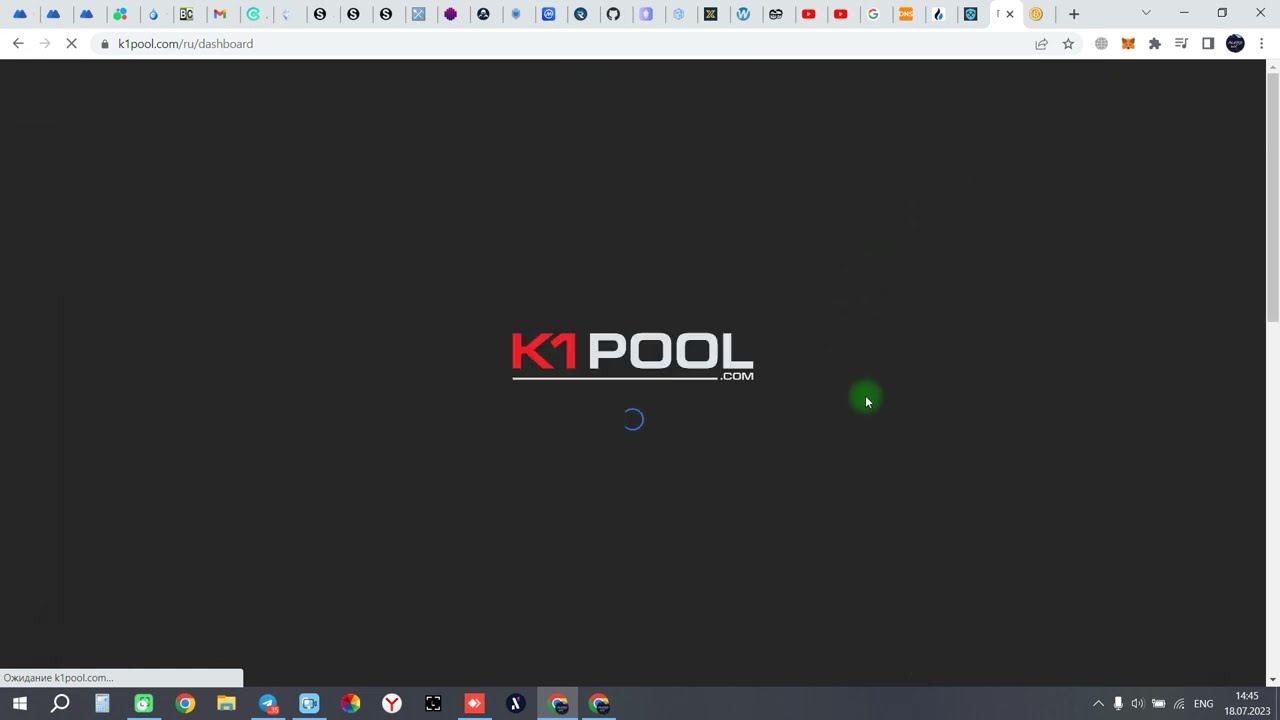Check battery status in tray
Screen dimensions: 1280x720
coord(1159,704)
